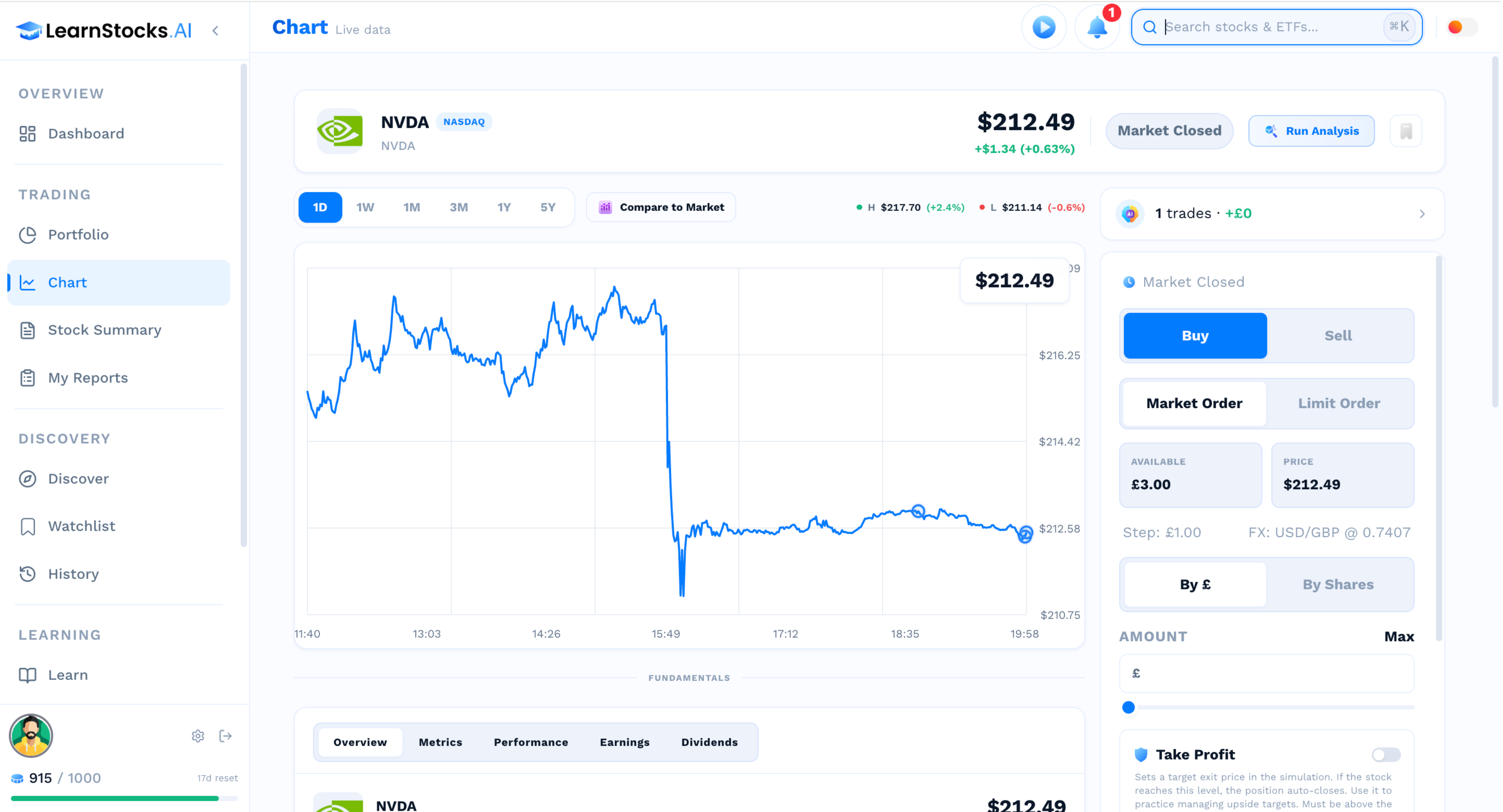The width and height of the screenshot is (1503, 812).
Task: Collapse the sidebar with the chevron
Action: coord(216,30)
